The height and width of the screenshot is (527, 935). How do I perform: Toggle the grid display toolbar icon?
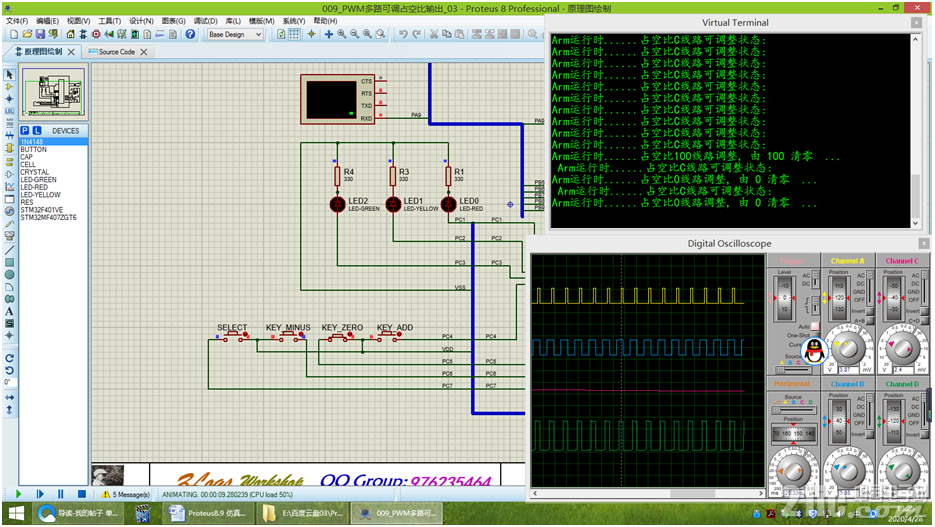[294, 34]
